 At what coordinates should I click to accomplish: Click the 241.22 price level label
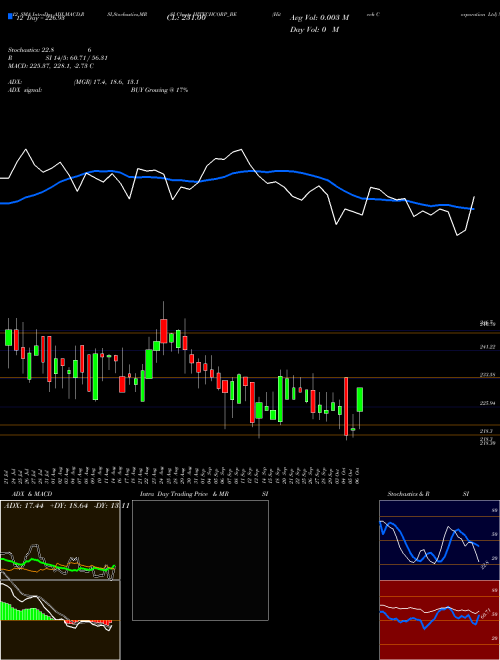[x=487, y=347]
